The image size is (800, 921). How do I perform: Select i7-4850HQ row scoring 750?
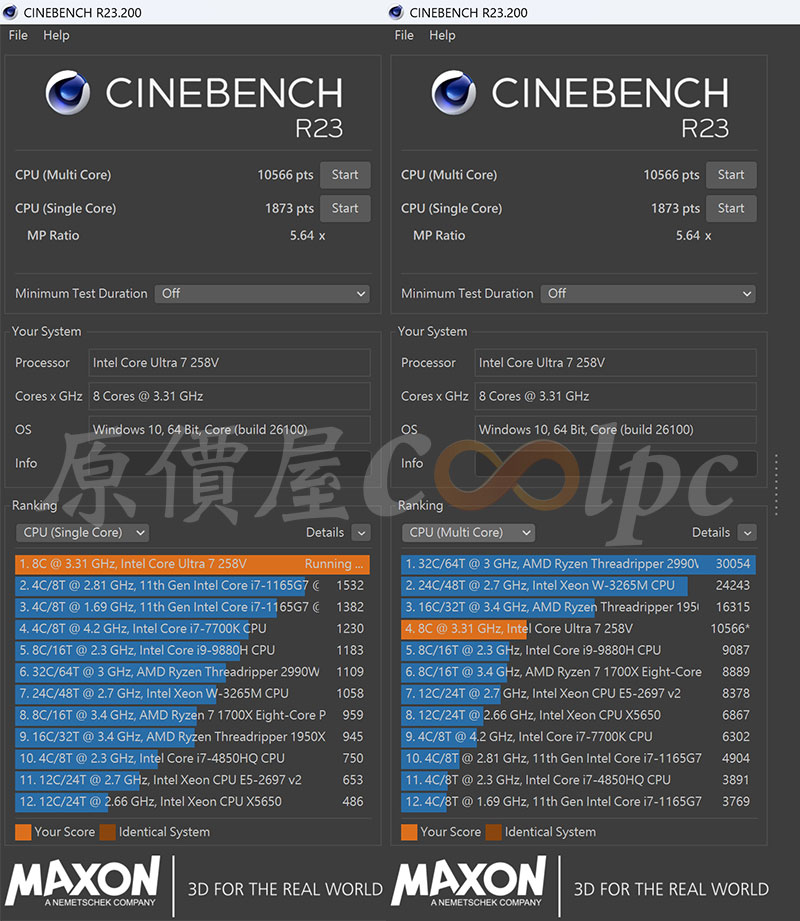click(193, 759)
